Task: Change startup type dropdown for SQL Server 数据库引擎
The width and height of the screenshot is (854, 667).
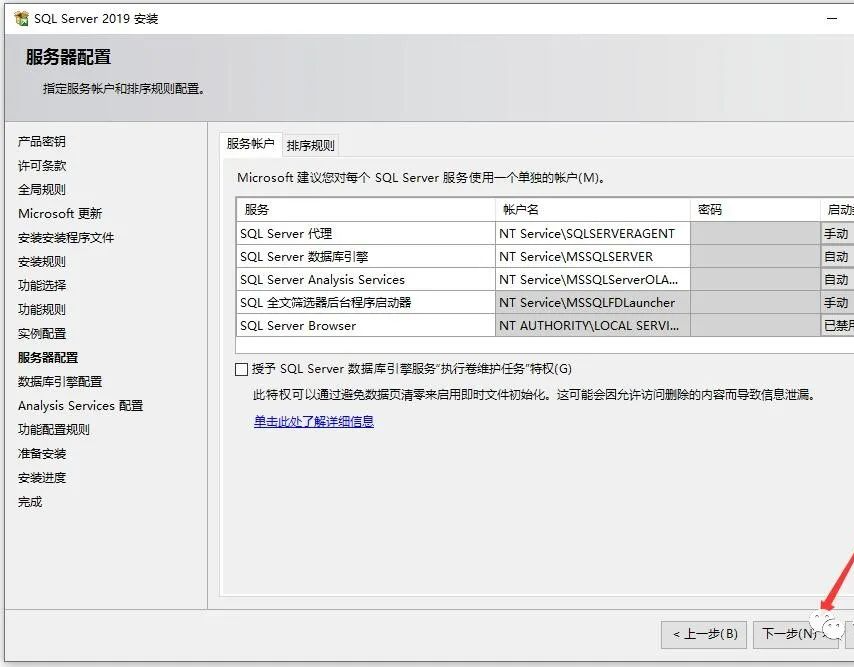Action: [x=838, y=256]
